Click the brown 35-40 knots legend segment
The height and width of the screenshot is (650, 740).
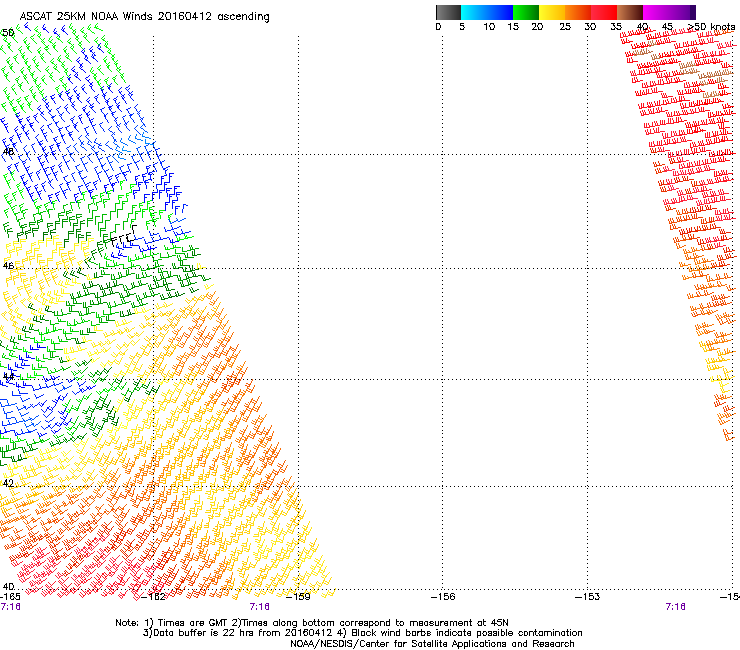(x=630, y=12)
